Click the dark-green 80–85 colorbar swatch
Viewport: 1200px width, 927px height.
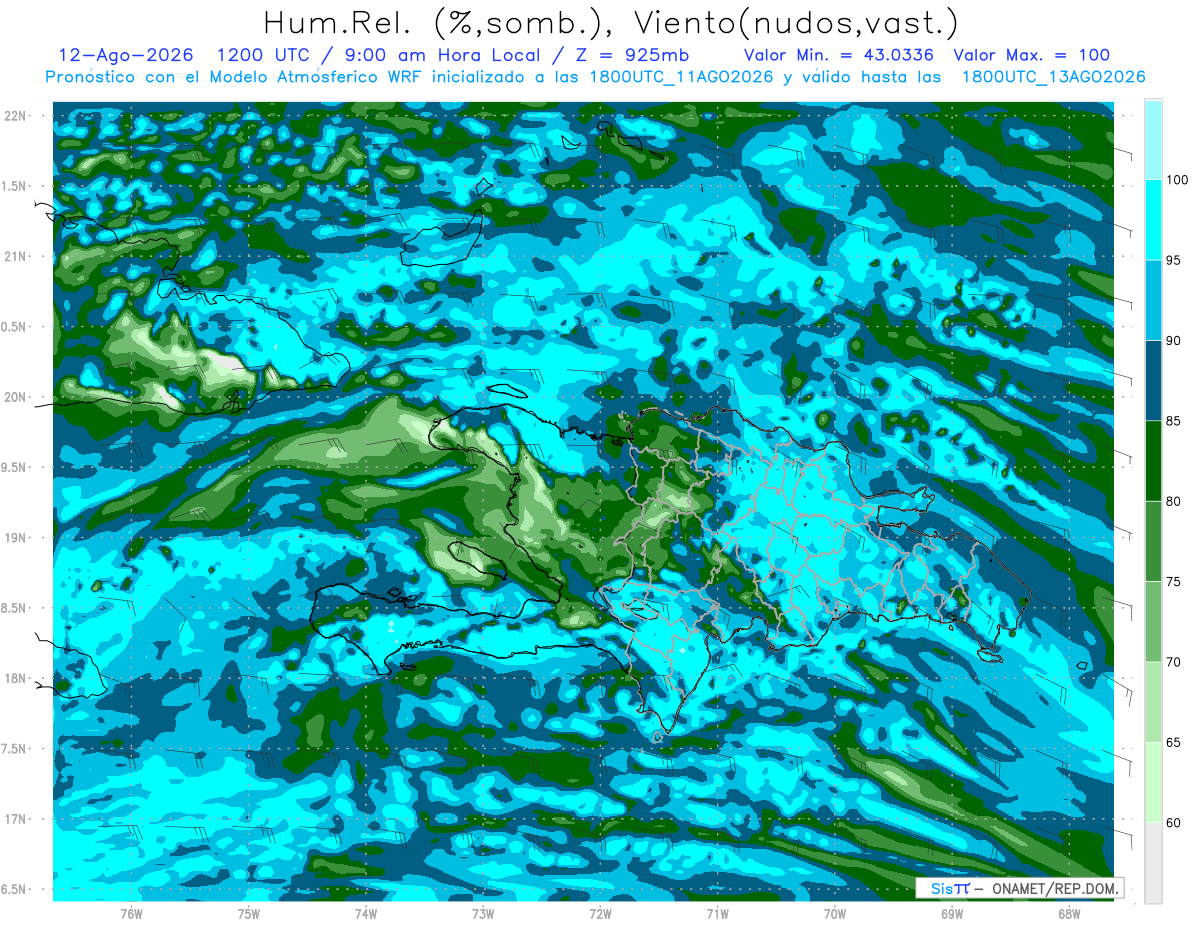(x=1153, y=461)
